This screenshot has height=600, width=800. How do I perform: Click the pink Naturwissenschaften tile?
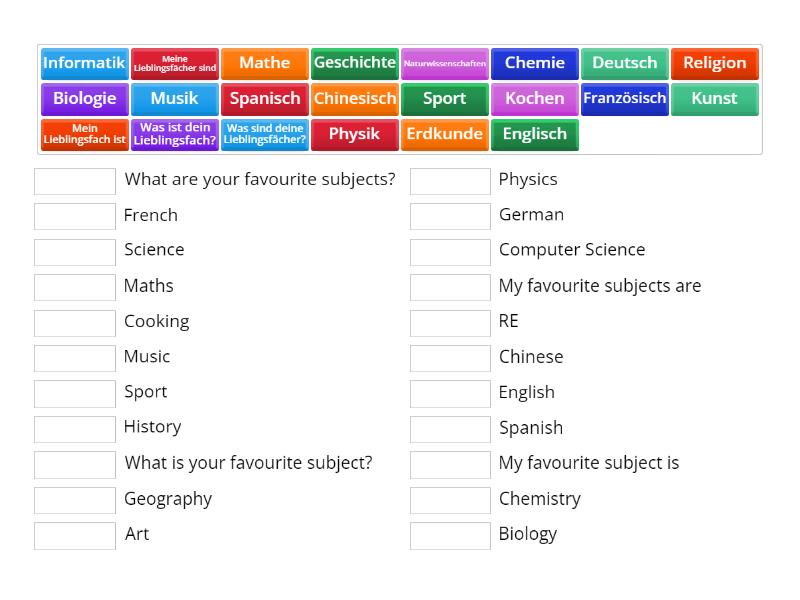pyautogui.click(x=445, y=64)
